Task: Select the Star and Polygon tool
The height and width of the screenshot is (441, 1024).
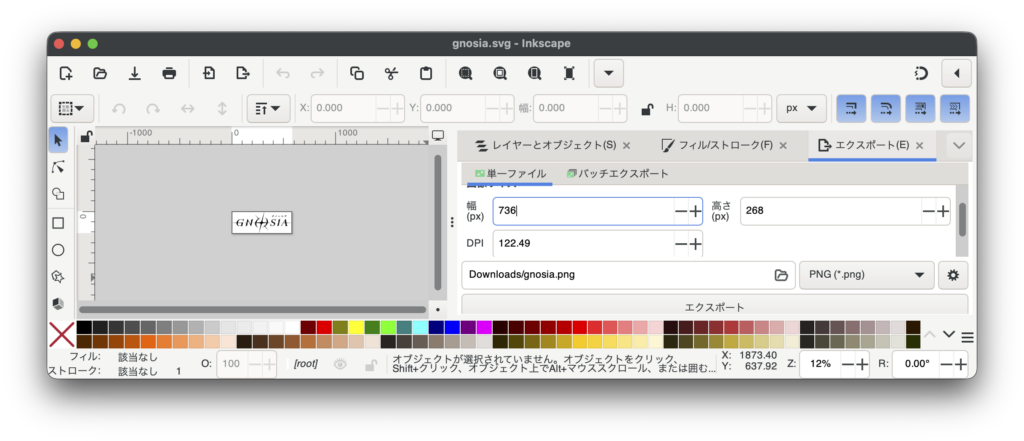Action: 58,277
